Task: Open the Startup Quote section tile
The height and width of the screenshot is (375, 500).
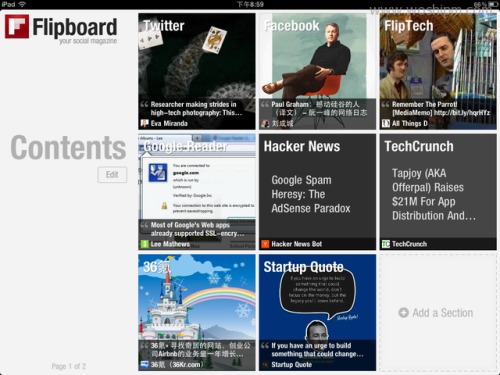Action: (317, 313)
